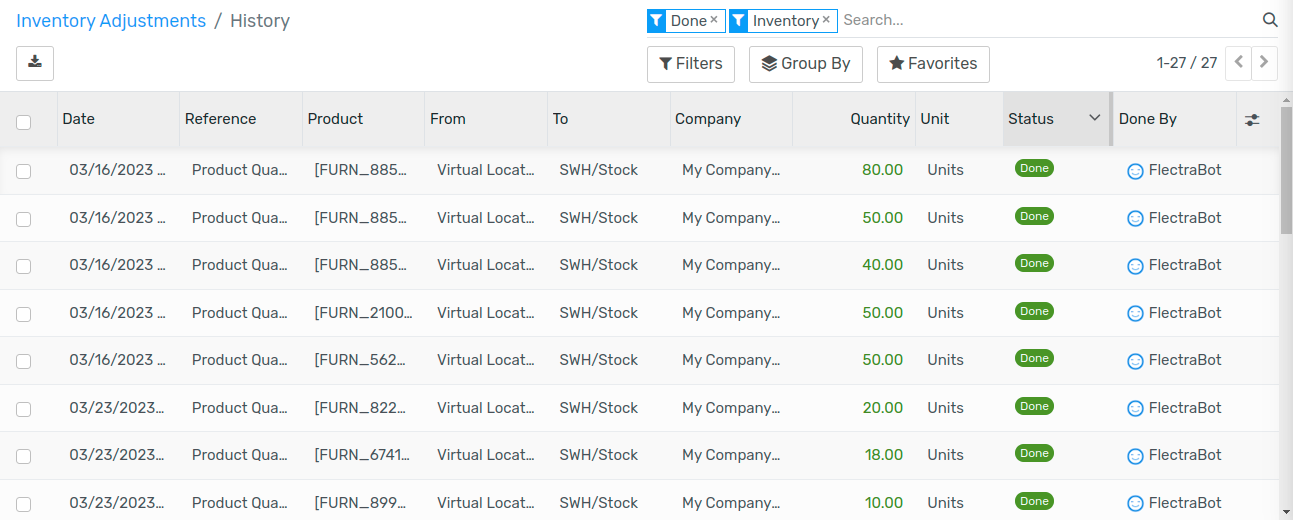Open the Favorites dropdown
Viewport: 1293px width, 520px height.
[x=933, y=64]
